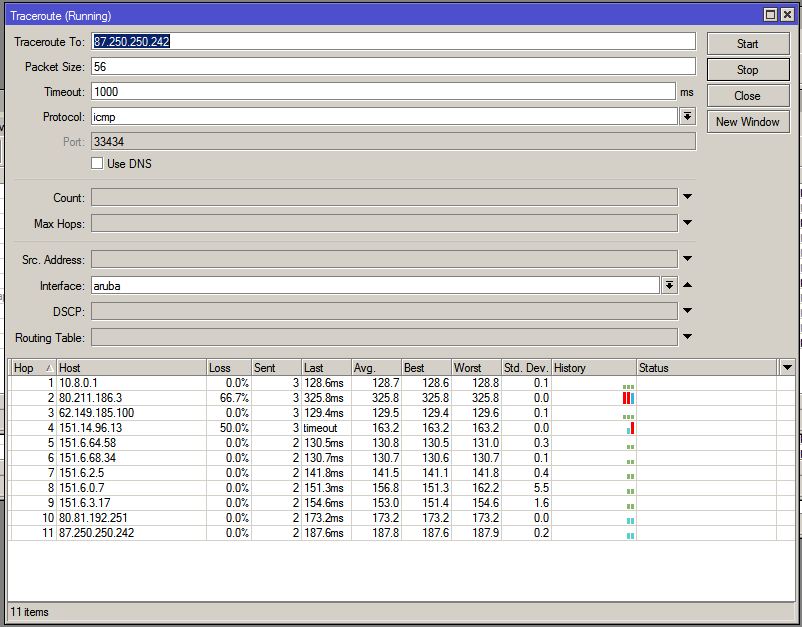Image resolution: width=802 pixels, height=627 pixels.
Task: Click the Packet Size input field
Action: coord(393,66)
